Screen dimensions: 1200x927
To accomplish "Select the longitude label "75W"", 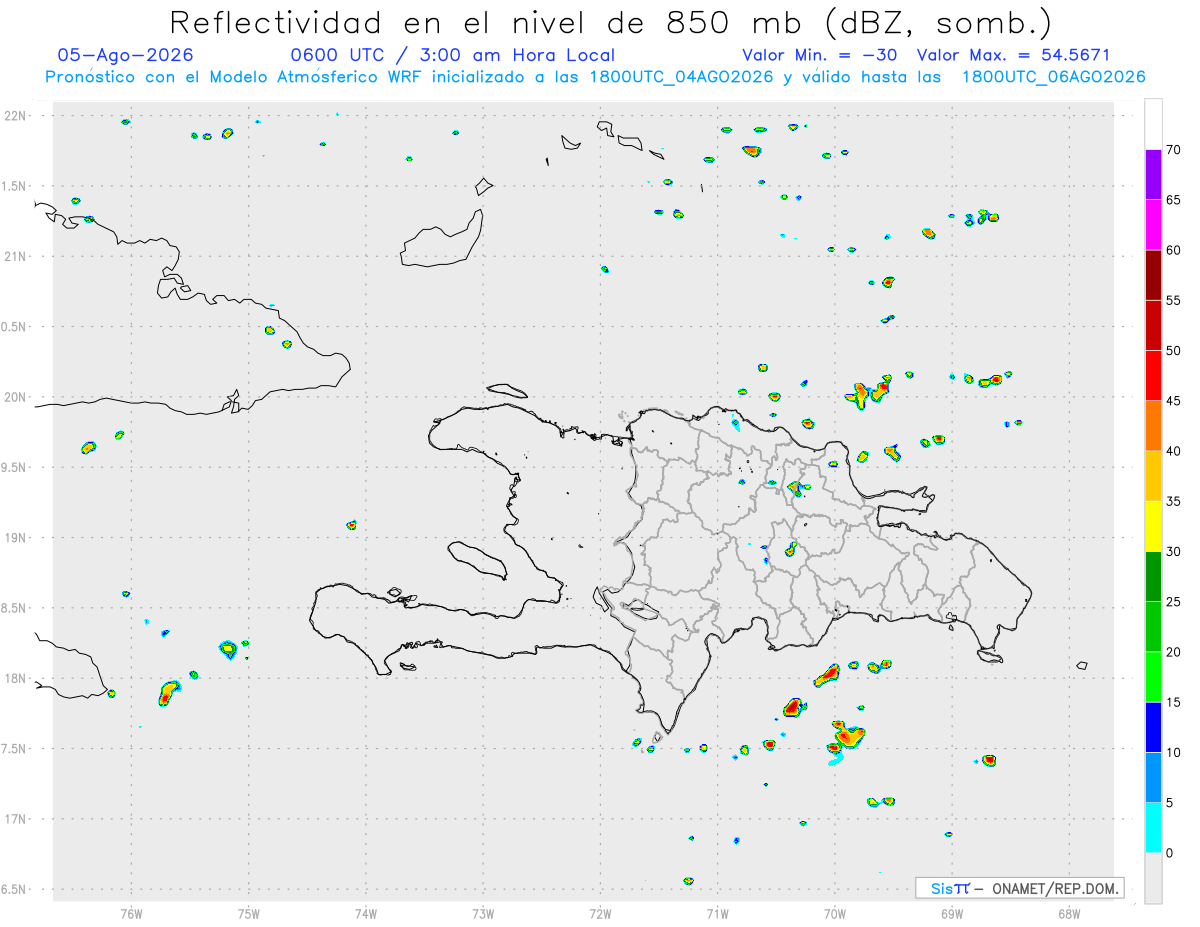I will pyautogui.click(x=249, y=913).
